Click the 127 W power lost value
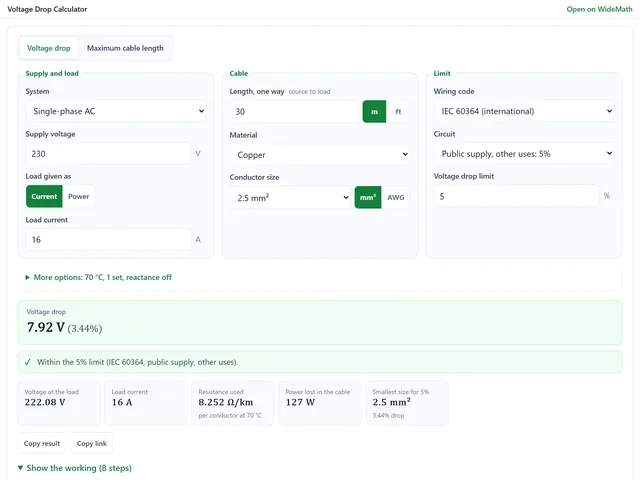640x480 pixels. coord(300,402)
